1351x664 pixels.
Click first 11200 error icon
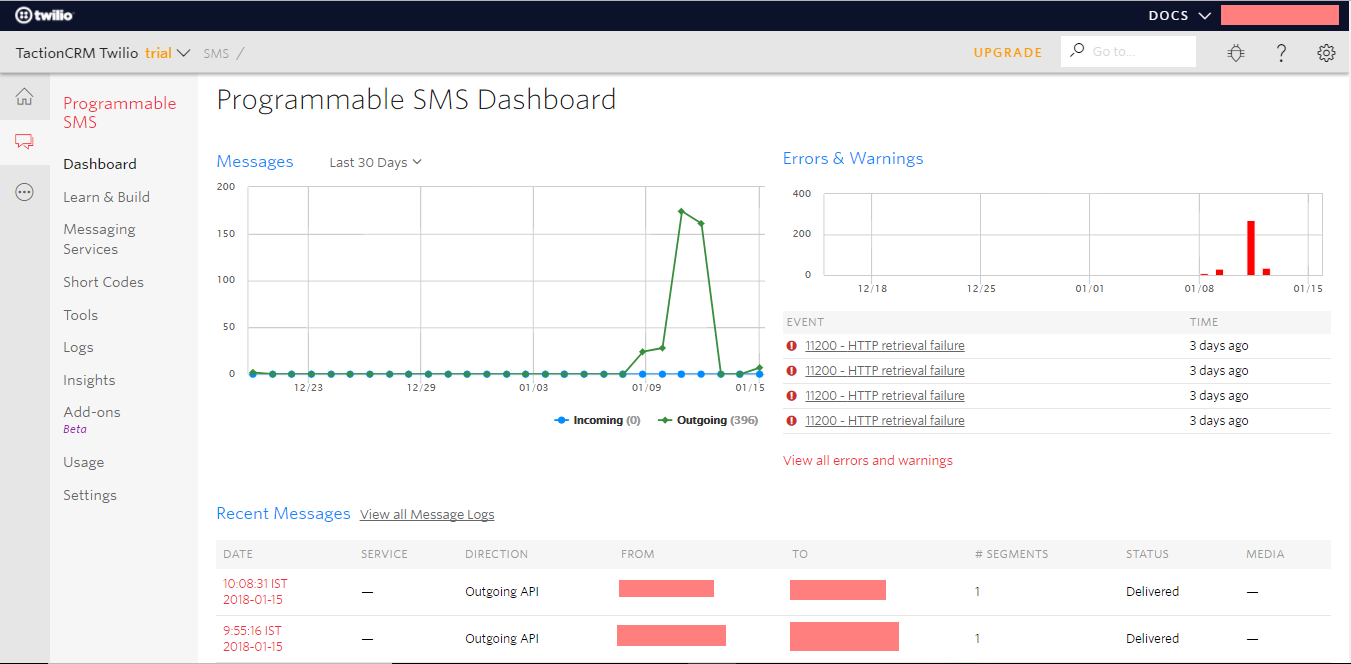click(792, 346)
